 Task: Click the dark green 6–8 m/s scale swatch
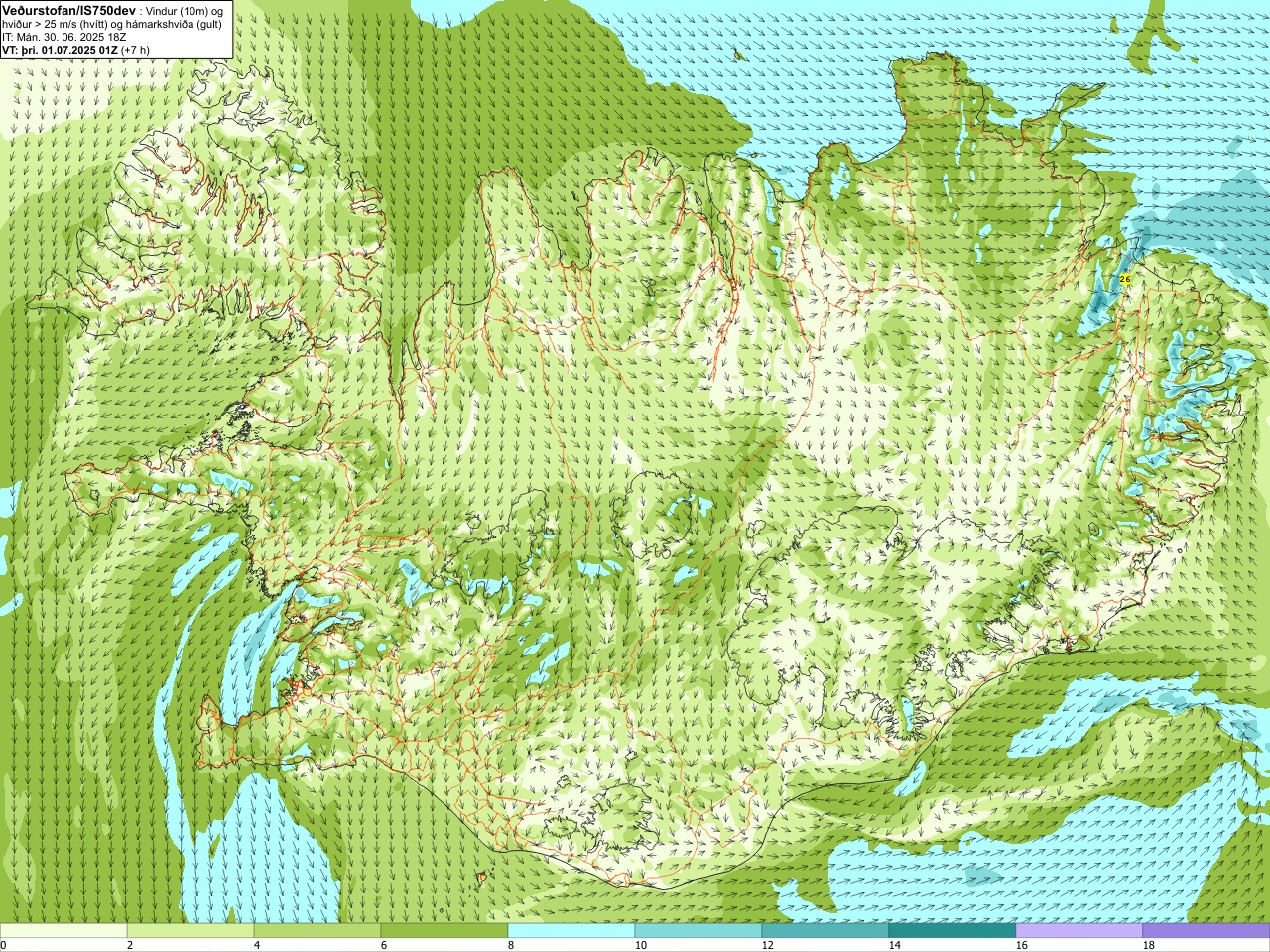[444, 931]
